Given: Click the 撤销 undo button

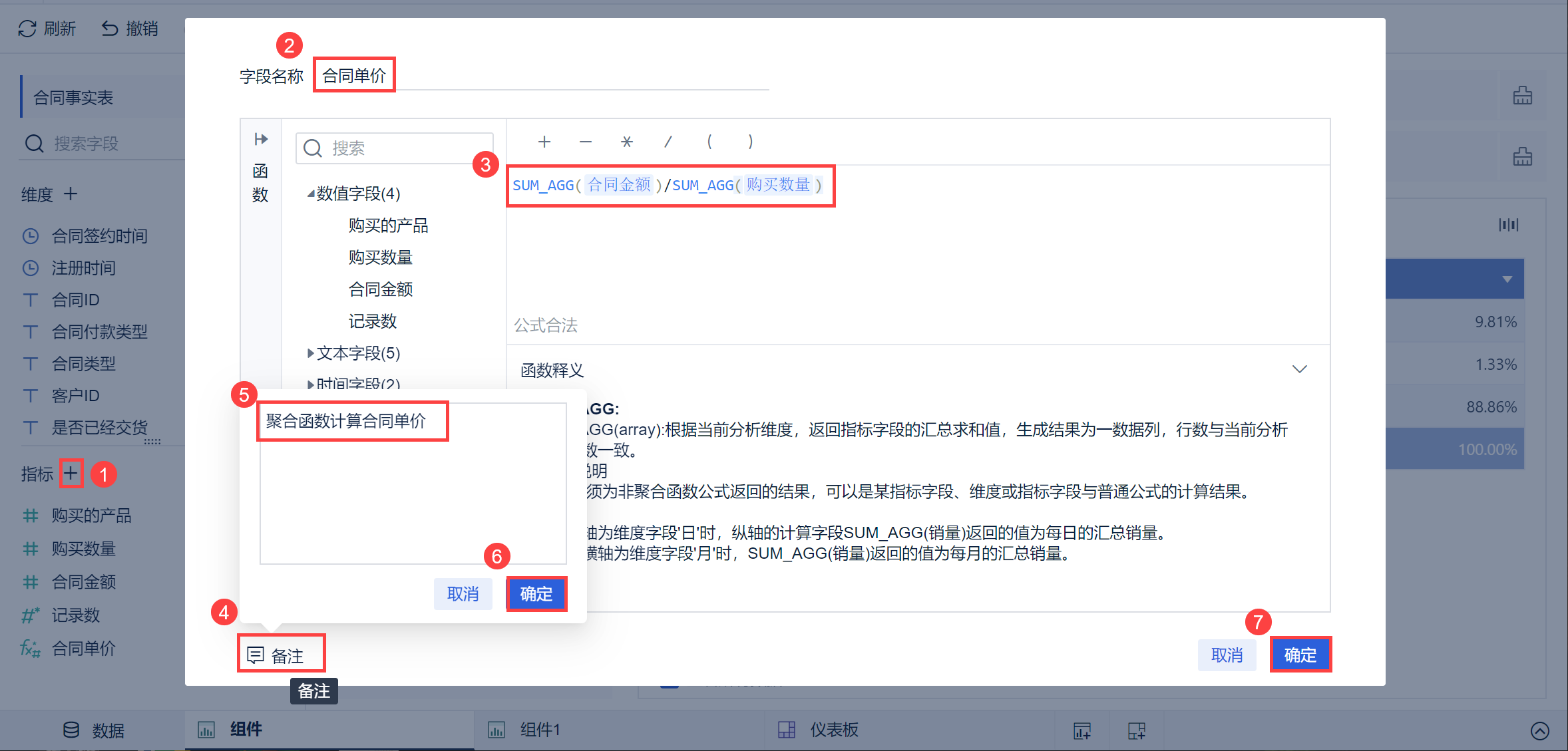Looking at the screenshot, I should [x=130, y=29].
